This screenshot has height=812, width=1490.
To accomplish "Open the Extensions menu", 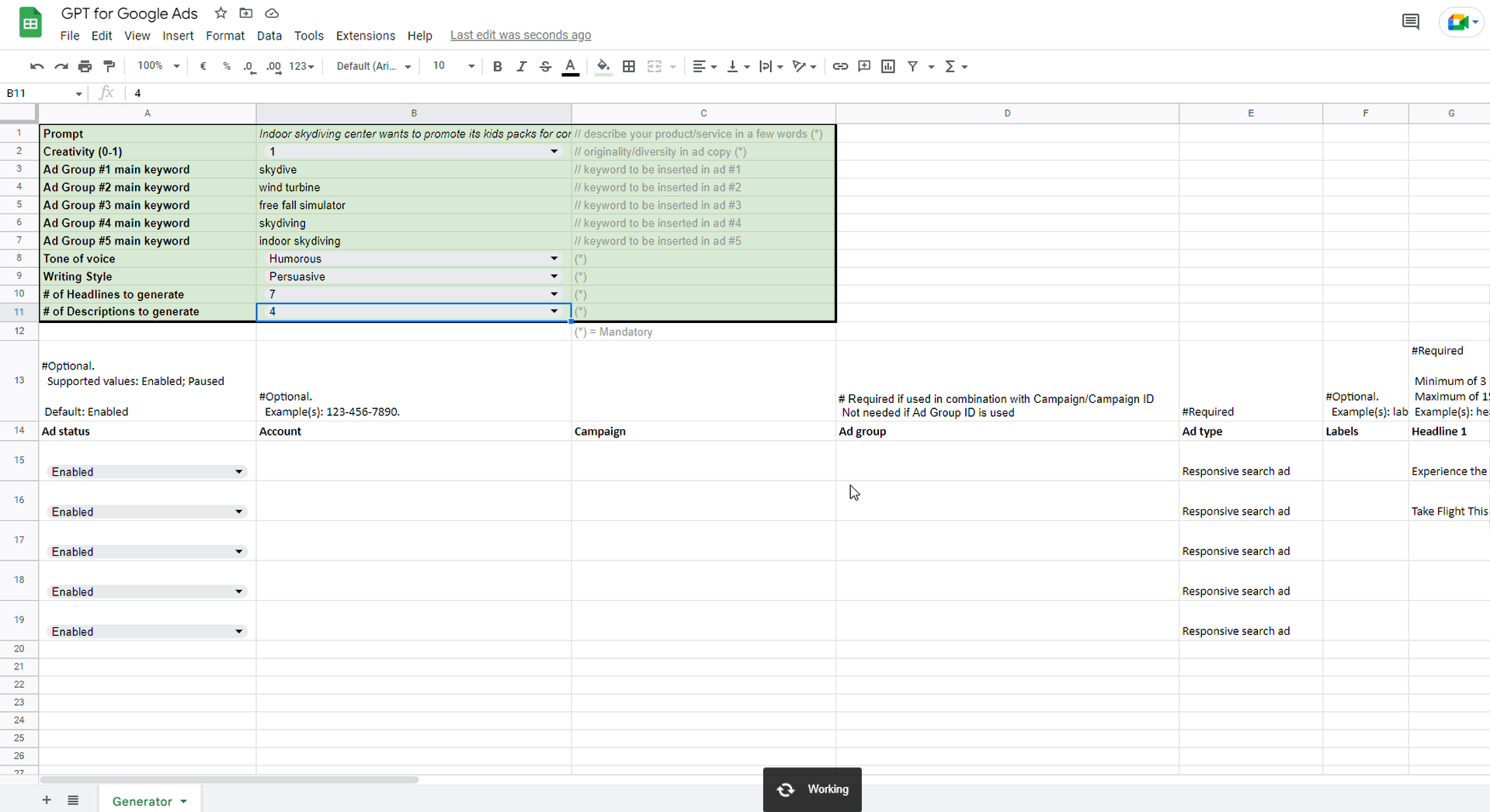I will [366, 36].
